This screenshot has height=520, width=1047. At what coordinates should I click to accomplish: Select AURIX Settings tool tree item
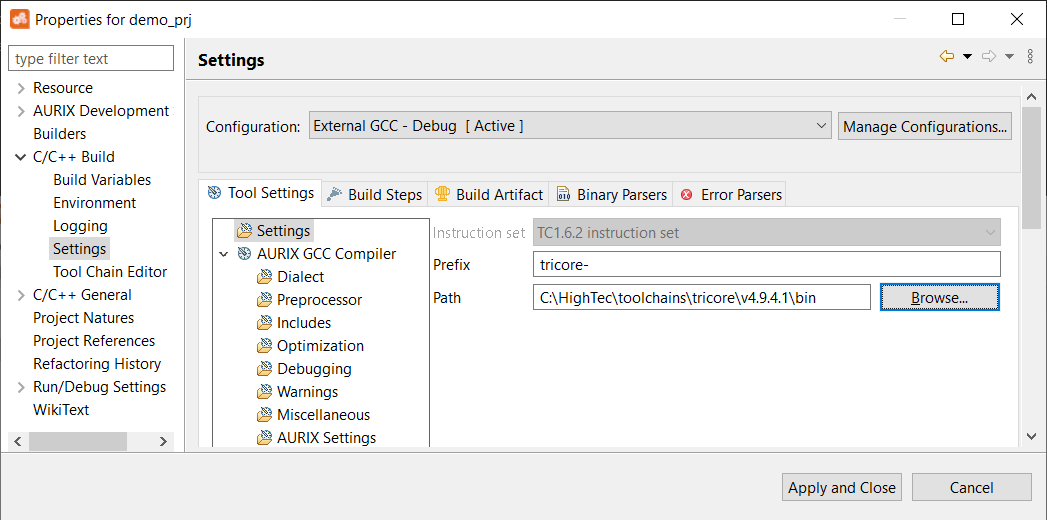327,438
